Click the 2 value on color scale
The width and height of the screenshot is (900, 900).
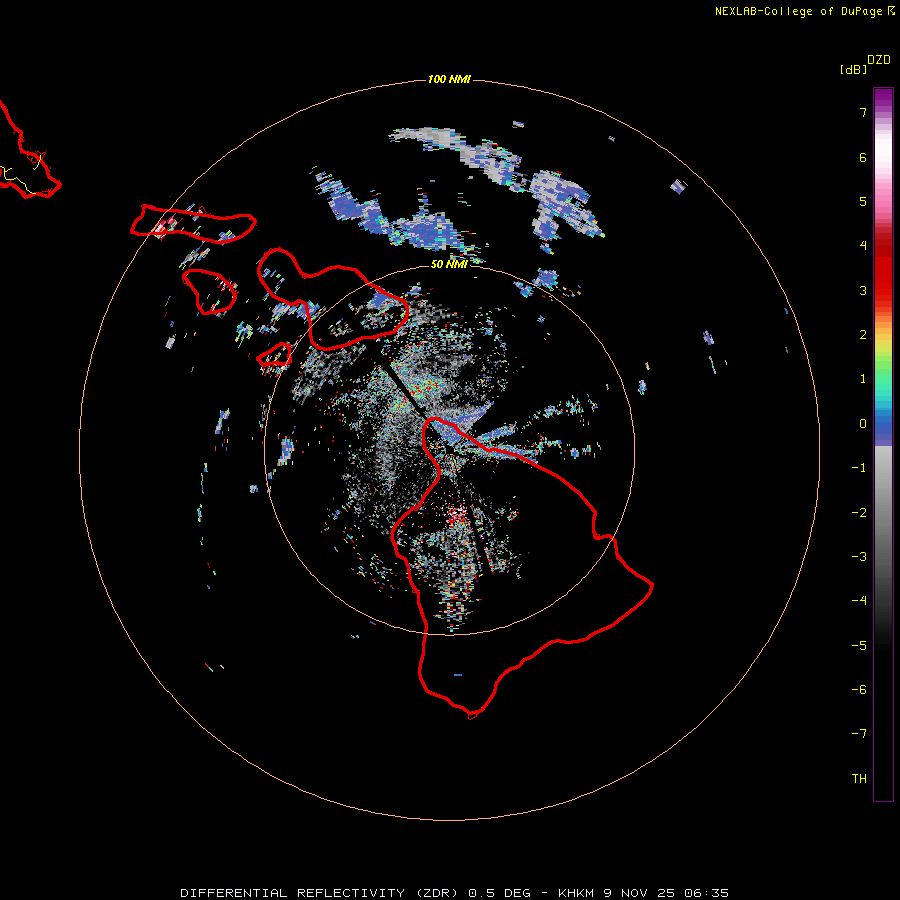point(863,335)
